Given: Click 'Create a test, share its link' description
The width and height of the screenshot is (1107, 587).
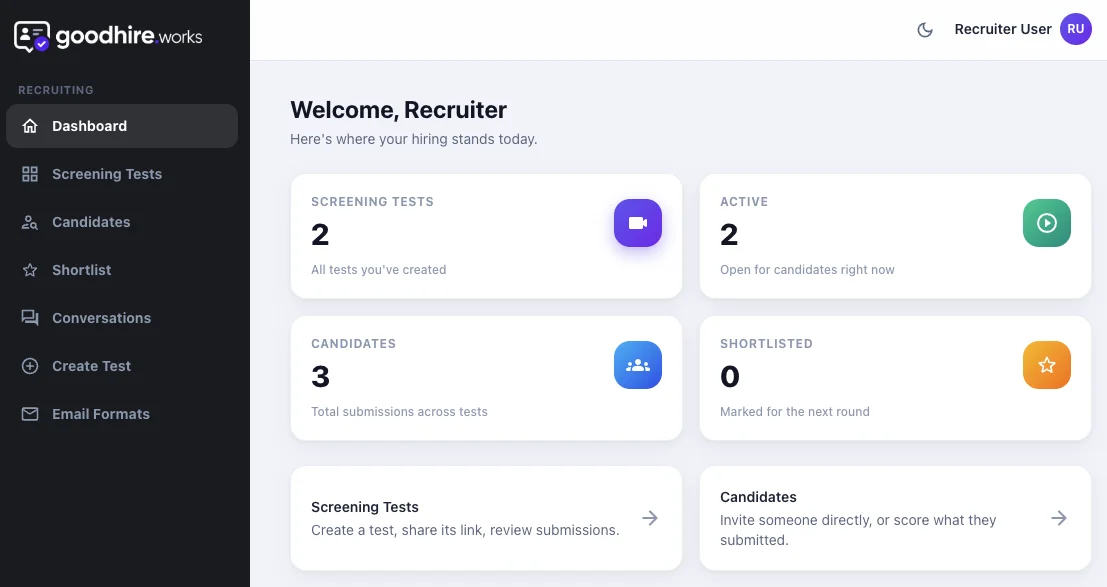Looking at the screenshot, I should coord(465,530).
